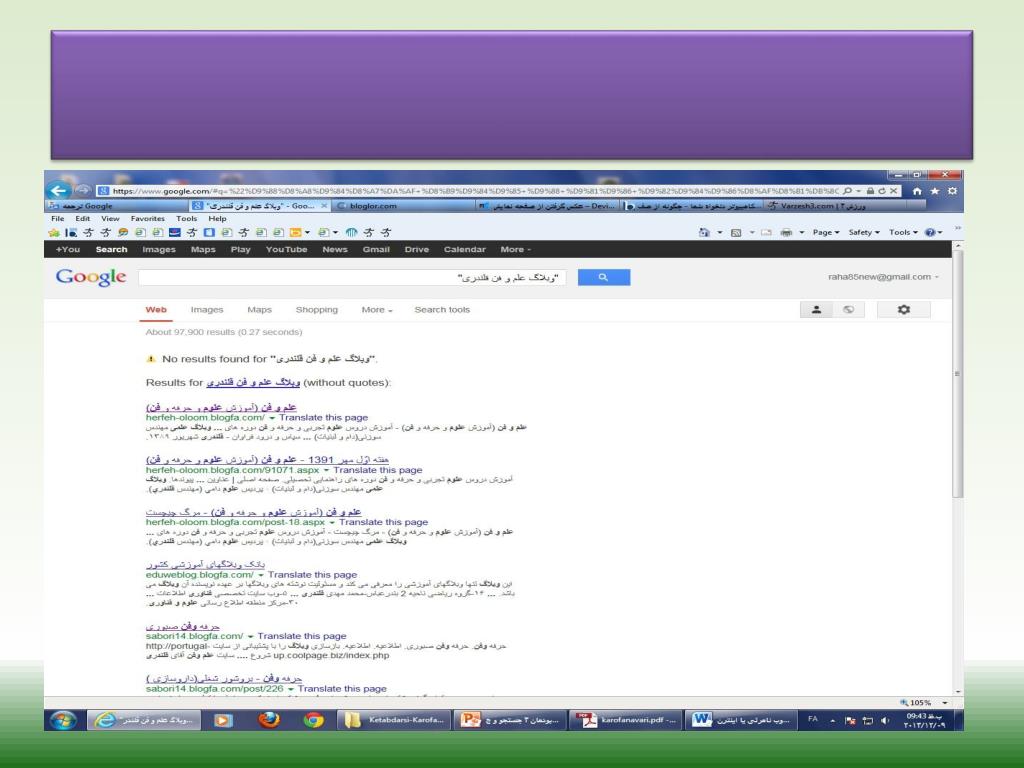Click the blue Help question mark icon
The width and height of the screenshot is (1024, 768).
[930, 232]
